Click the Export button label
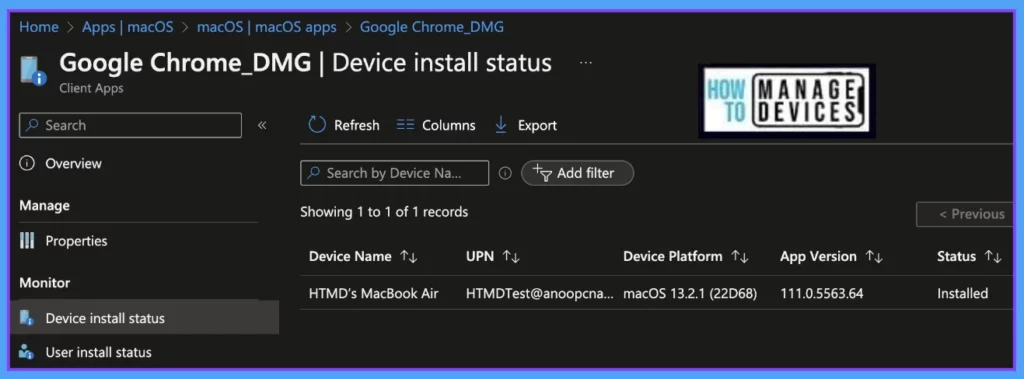 (537, 125)
